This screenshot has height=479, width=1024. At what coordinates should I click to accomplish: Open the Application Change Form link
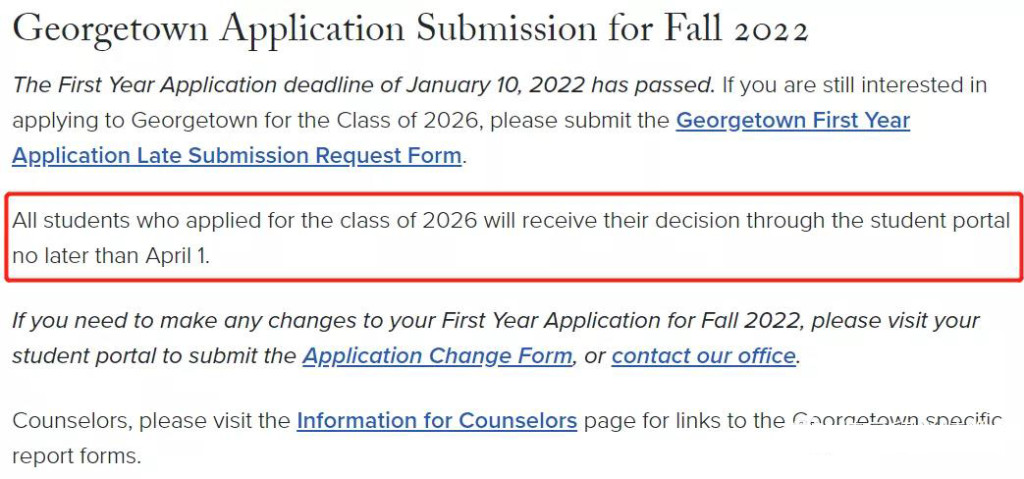437,356
